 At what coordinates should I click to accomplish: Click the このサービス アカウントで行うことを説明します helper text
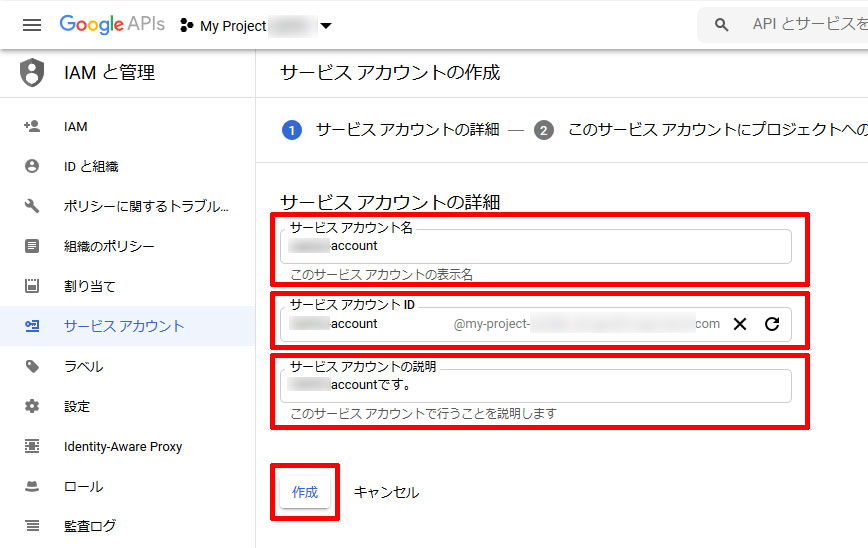click(423, 413)
